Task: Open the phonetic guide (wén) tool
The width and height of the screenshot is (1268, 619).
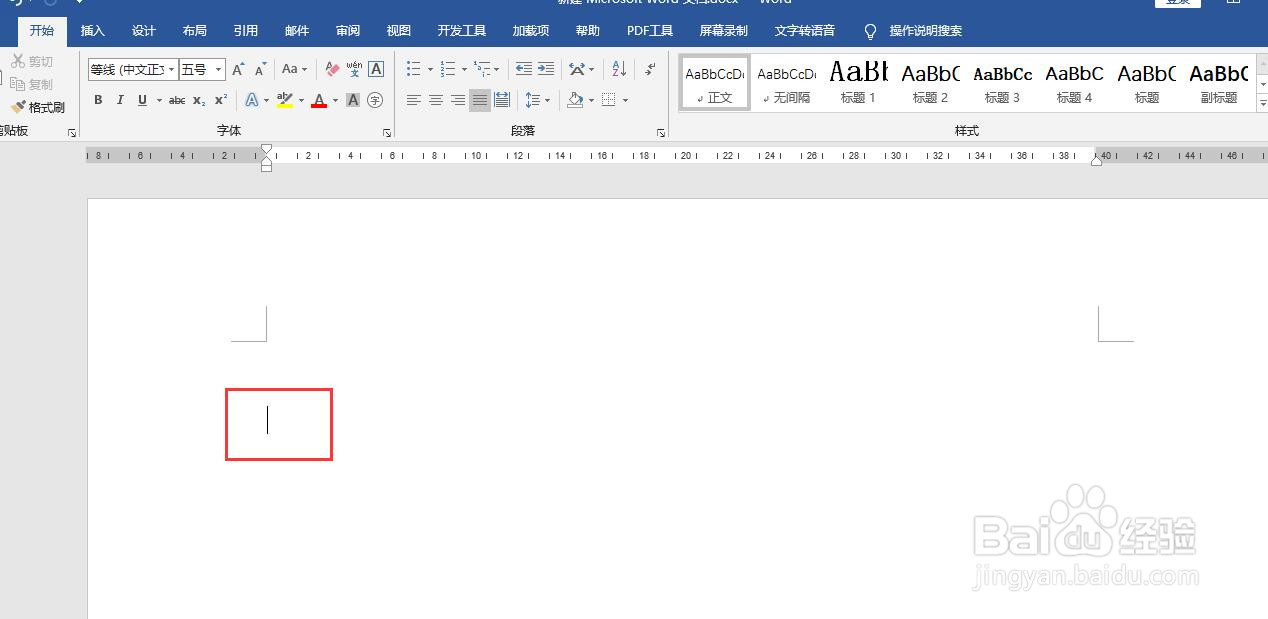Action: 354,69
